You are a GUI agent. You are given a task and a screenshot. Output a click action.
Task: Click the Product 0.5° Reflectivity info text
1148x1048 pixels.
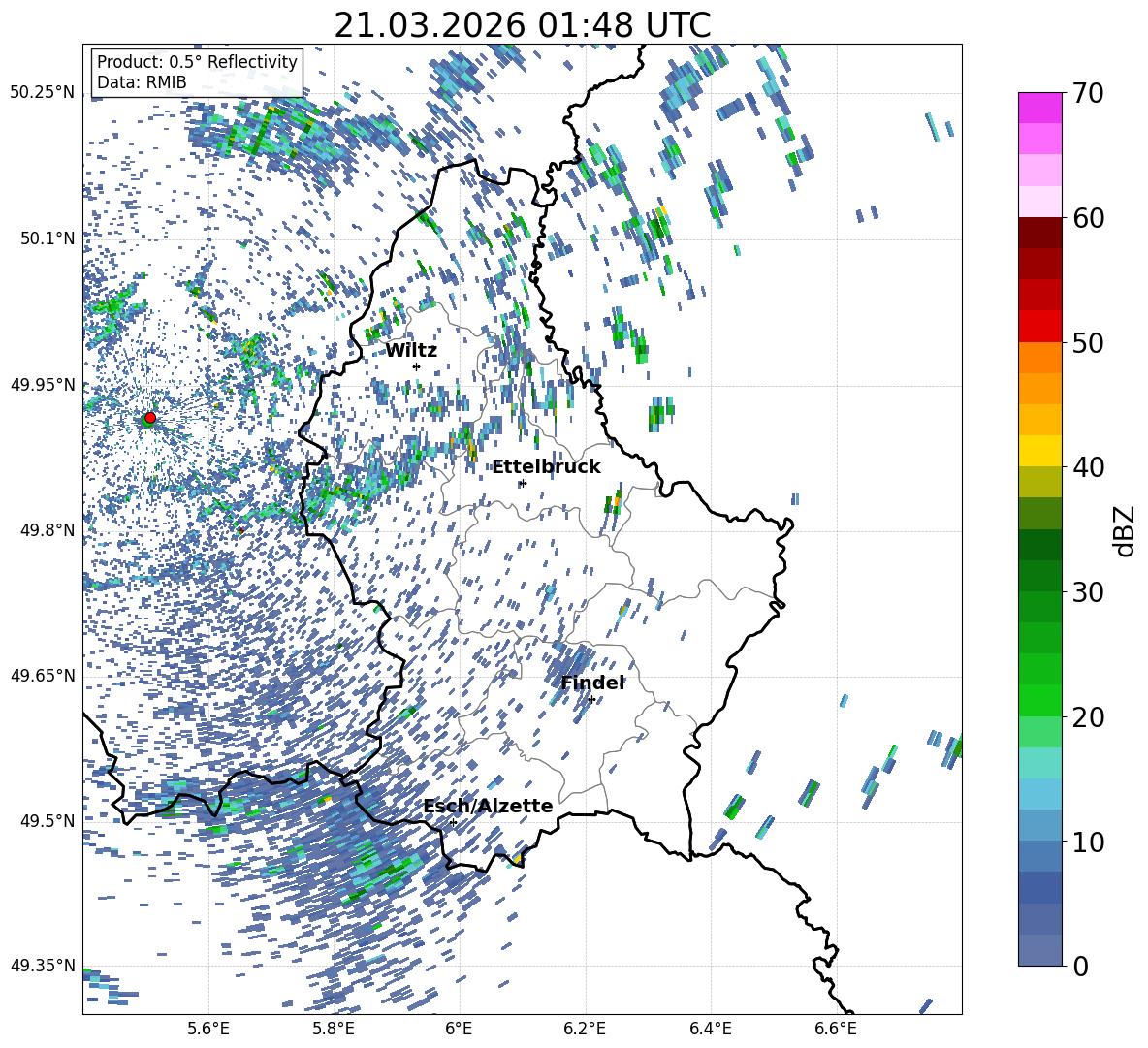click(x=197, y=62)
